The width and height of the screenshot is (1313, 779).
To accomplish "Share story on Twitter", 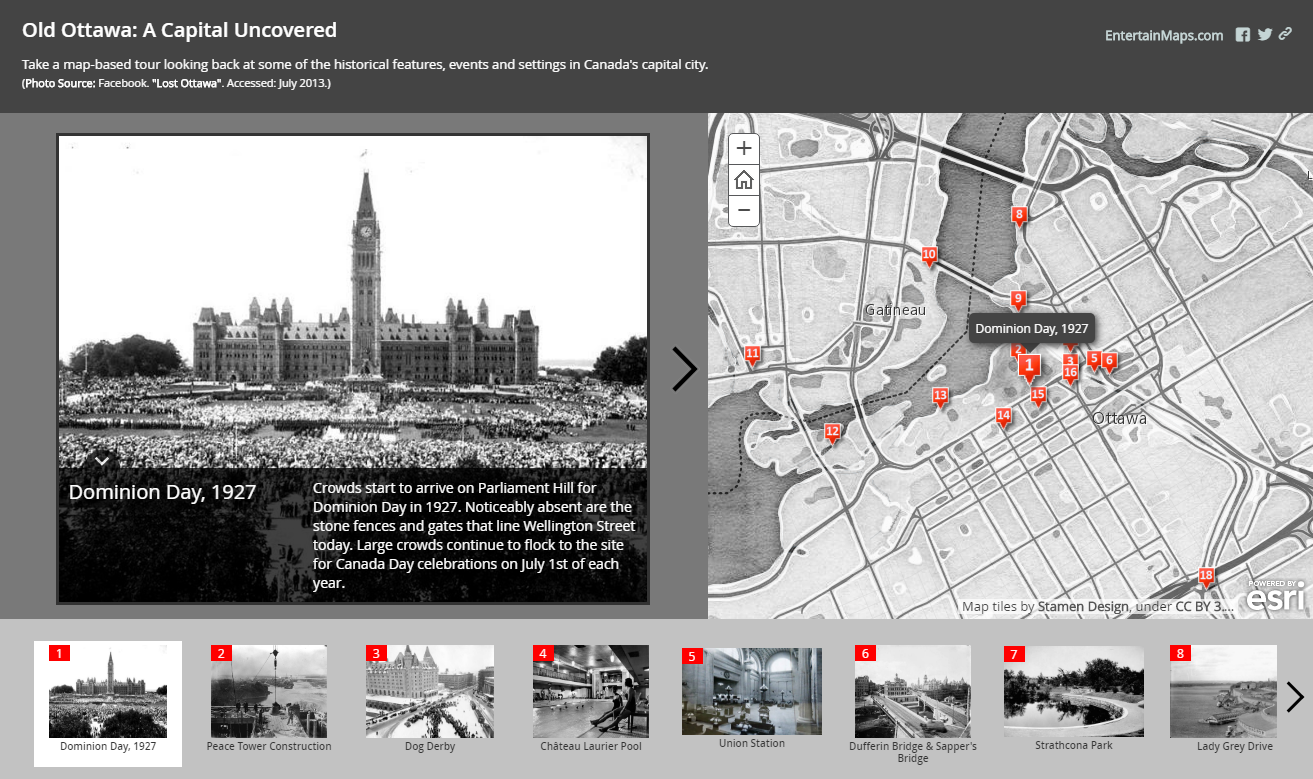I will [1265, 35].
